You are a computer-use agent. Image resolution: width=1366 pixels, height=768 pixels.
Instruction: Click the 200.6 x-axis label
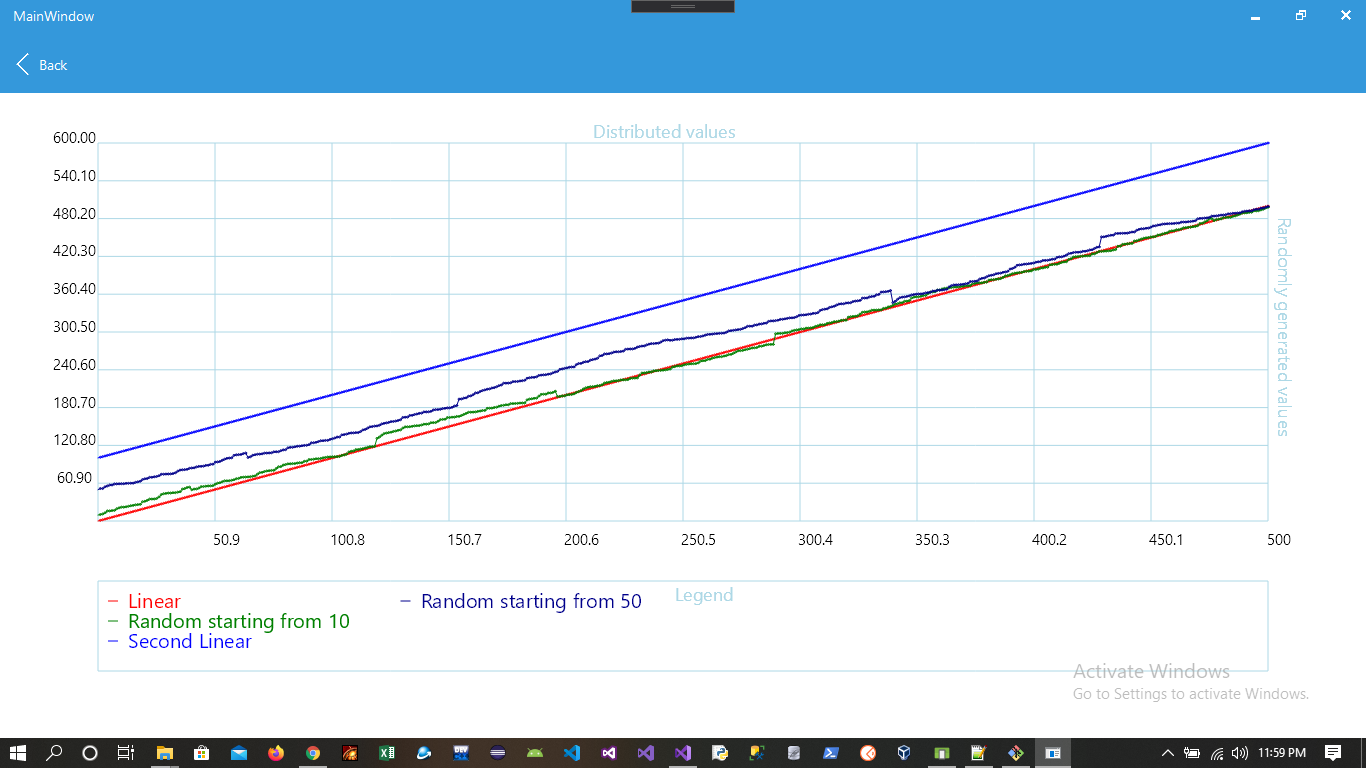(582, 540)
